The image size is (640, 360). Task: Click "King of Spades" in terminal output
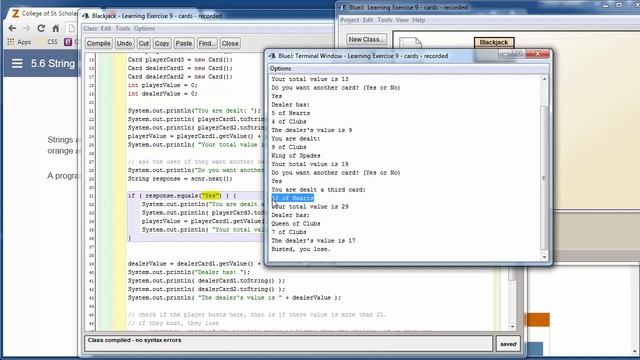click(x=296, y=156)
